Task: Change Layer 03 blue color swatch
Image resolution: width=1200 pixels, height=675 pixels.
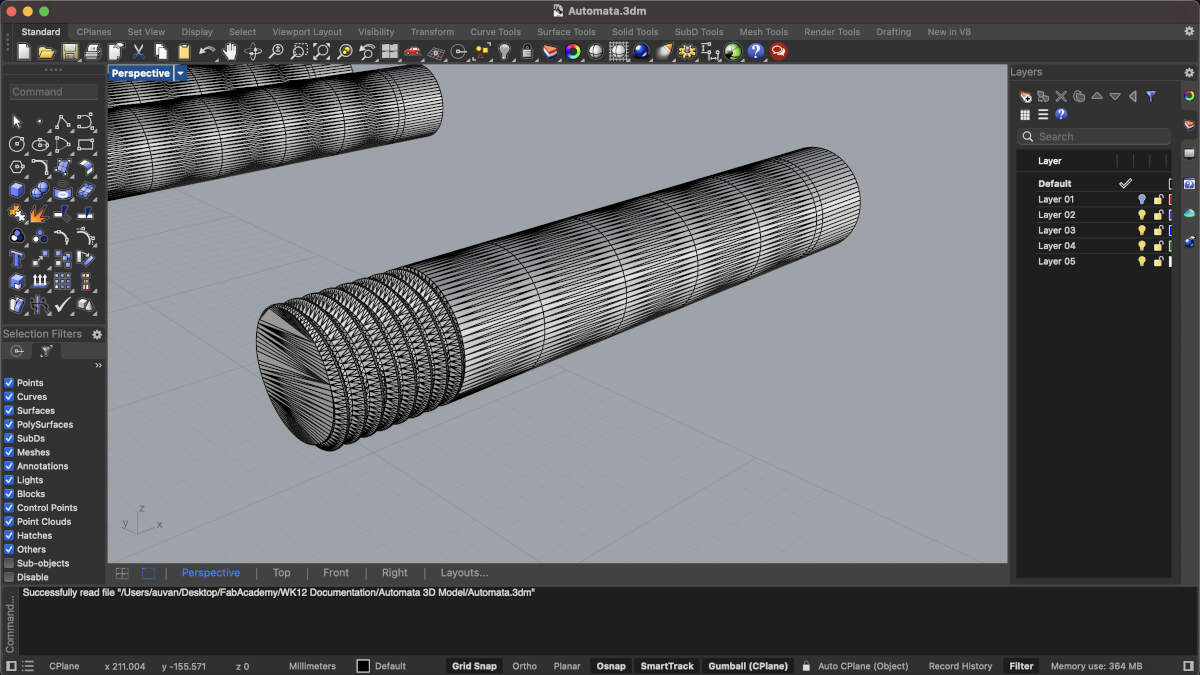Action: pos(1171,230)
